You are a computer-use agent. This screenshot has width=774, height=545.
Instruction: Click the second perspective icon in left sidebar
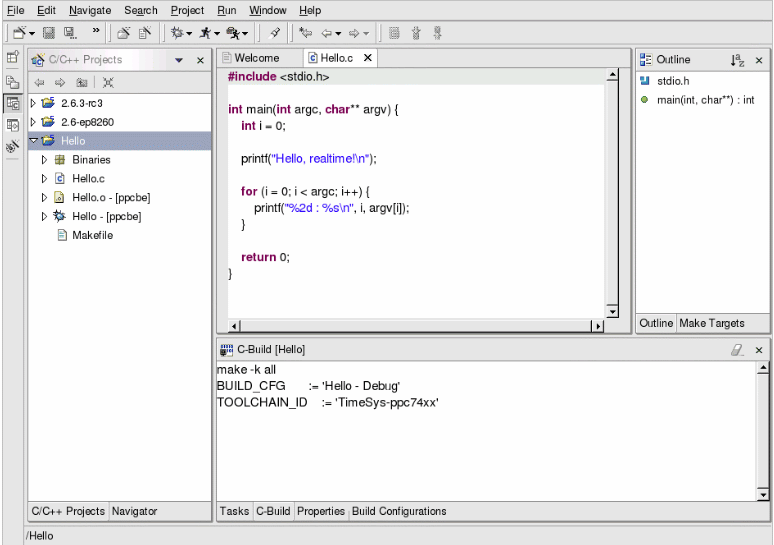(x=13, y=82)
